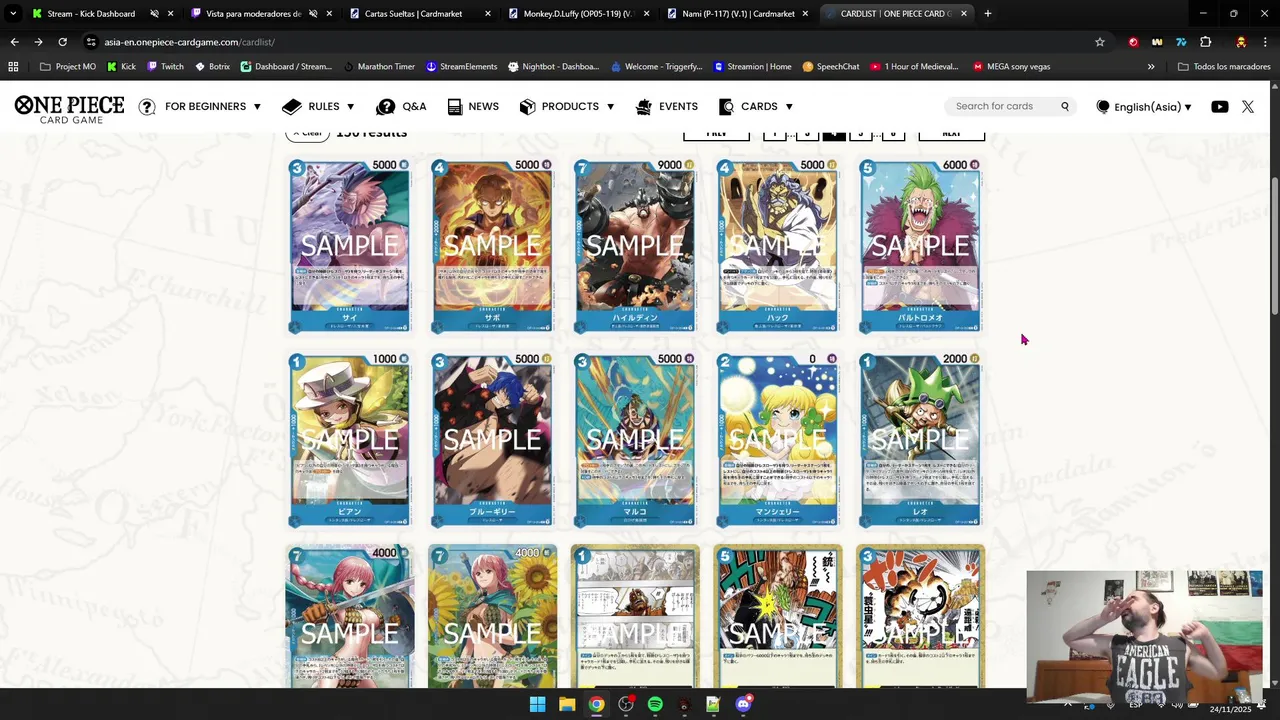Open the StreamElements bookmark
The image size is (1280, 720).
461,66
